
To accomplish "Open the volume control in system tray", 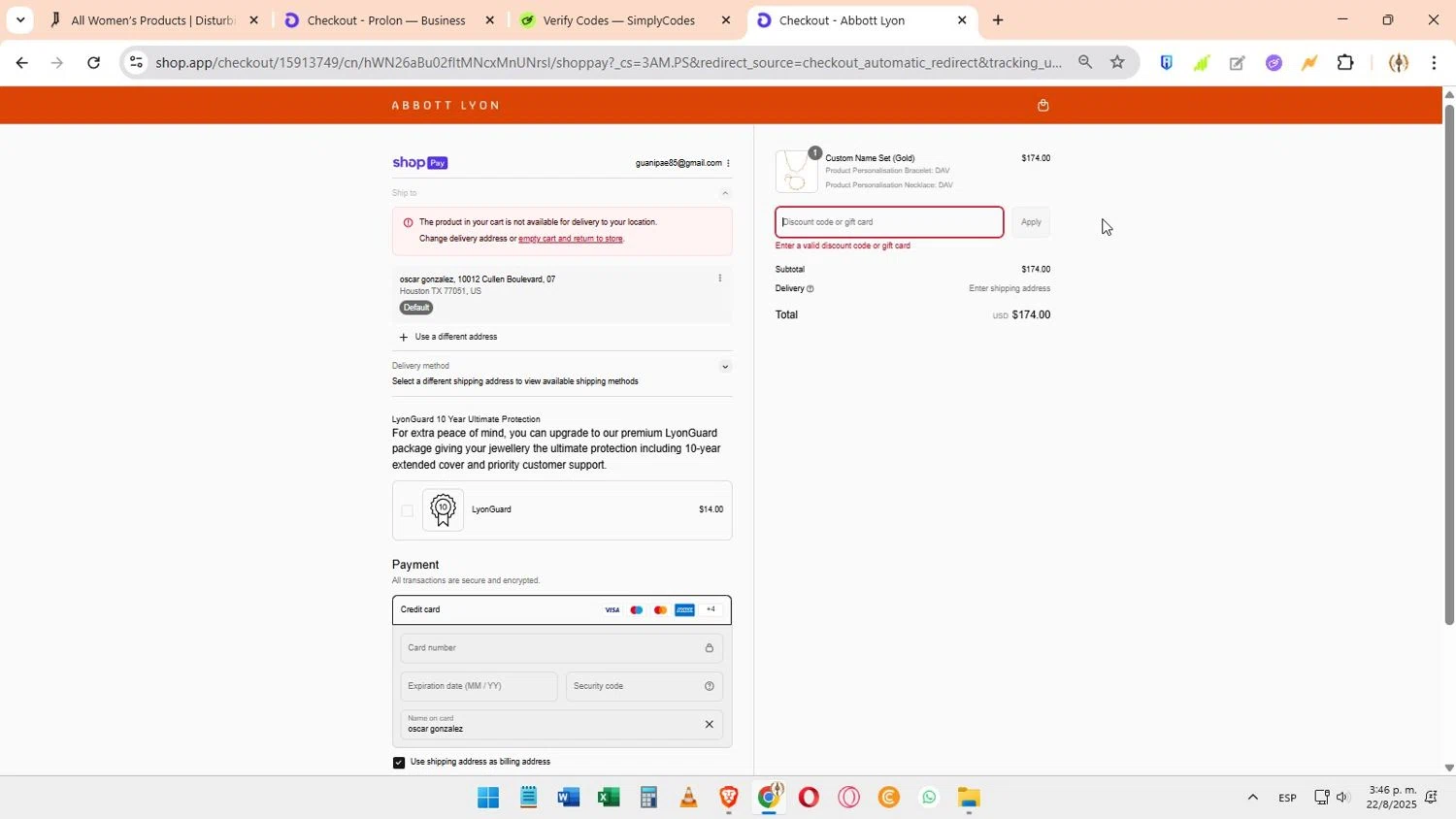I will click(1343, 798).
